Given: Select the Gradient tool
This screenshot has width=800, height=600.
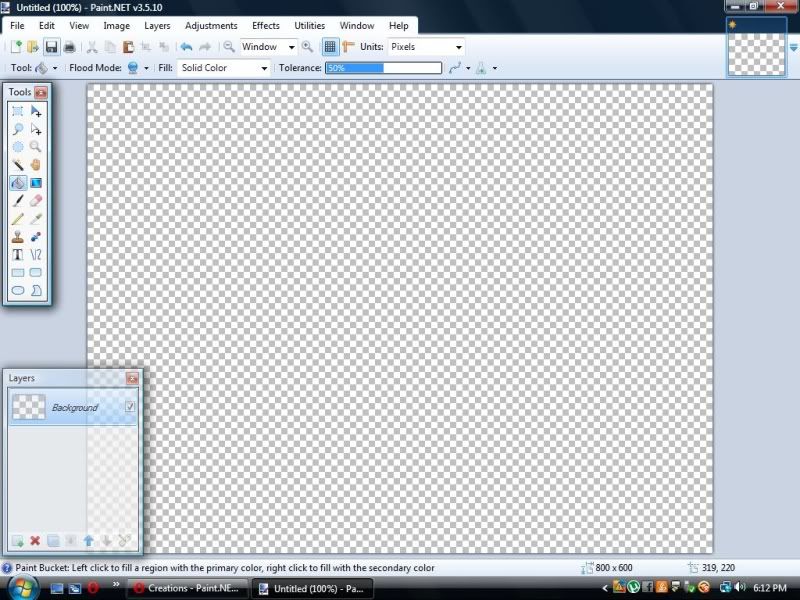Looking at the screenshot, I should 36,183.
